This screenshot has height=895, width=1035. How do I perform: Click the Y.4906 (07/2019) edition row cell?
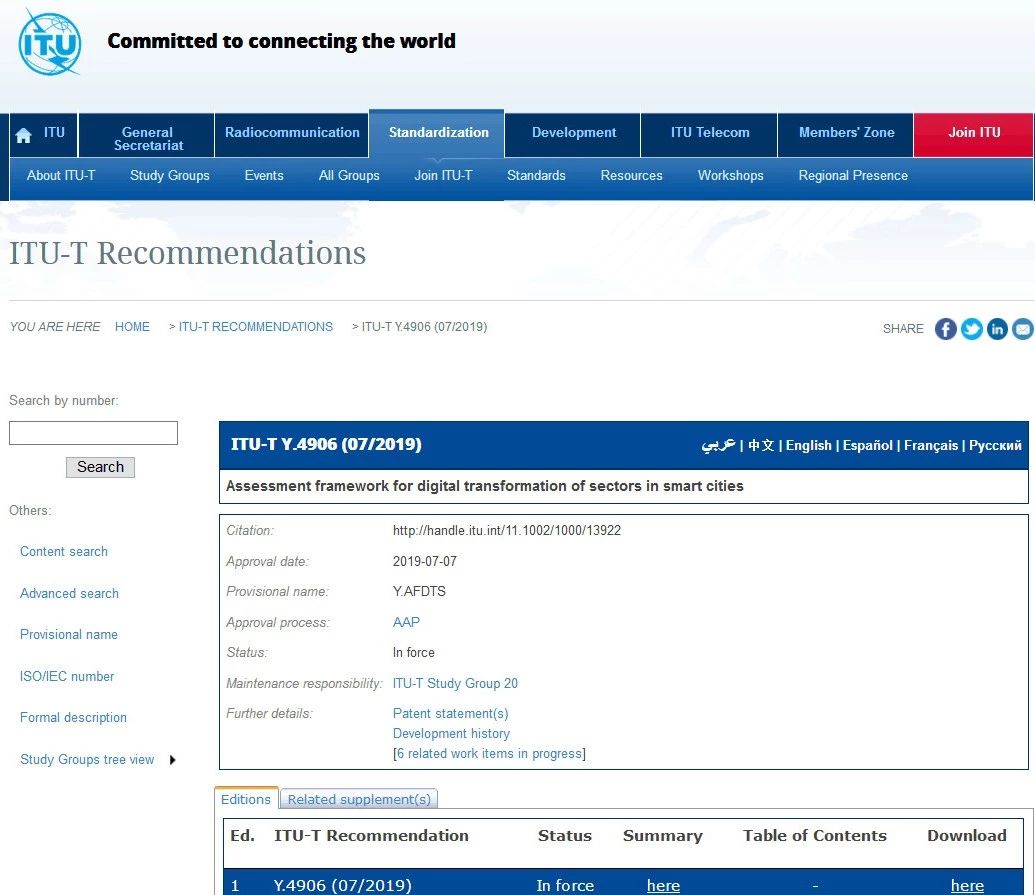point(343,885)
